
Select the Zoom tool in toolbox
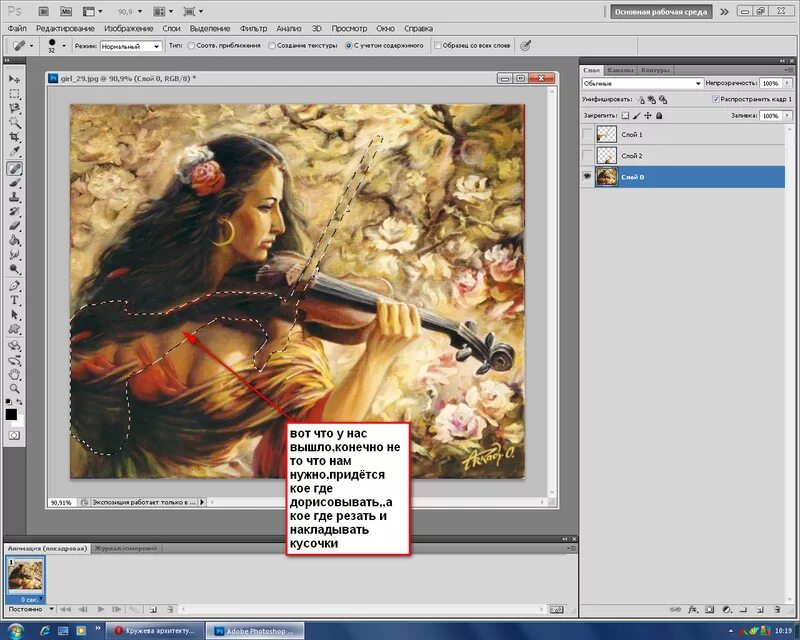pyautogui.click(x=14, y=389)
